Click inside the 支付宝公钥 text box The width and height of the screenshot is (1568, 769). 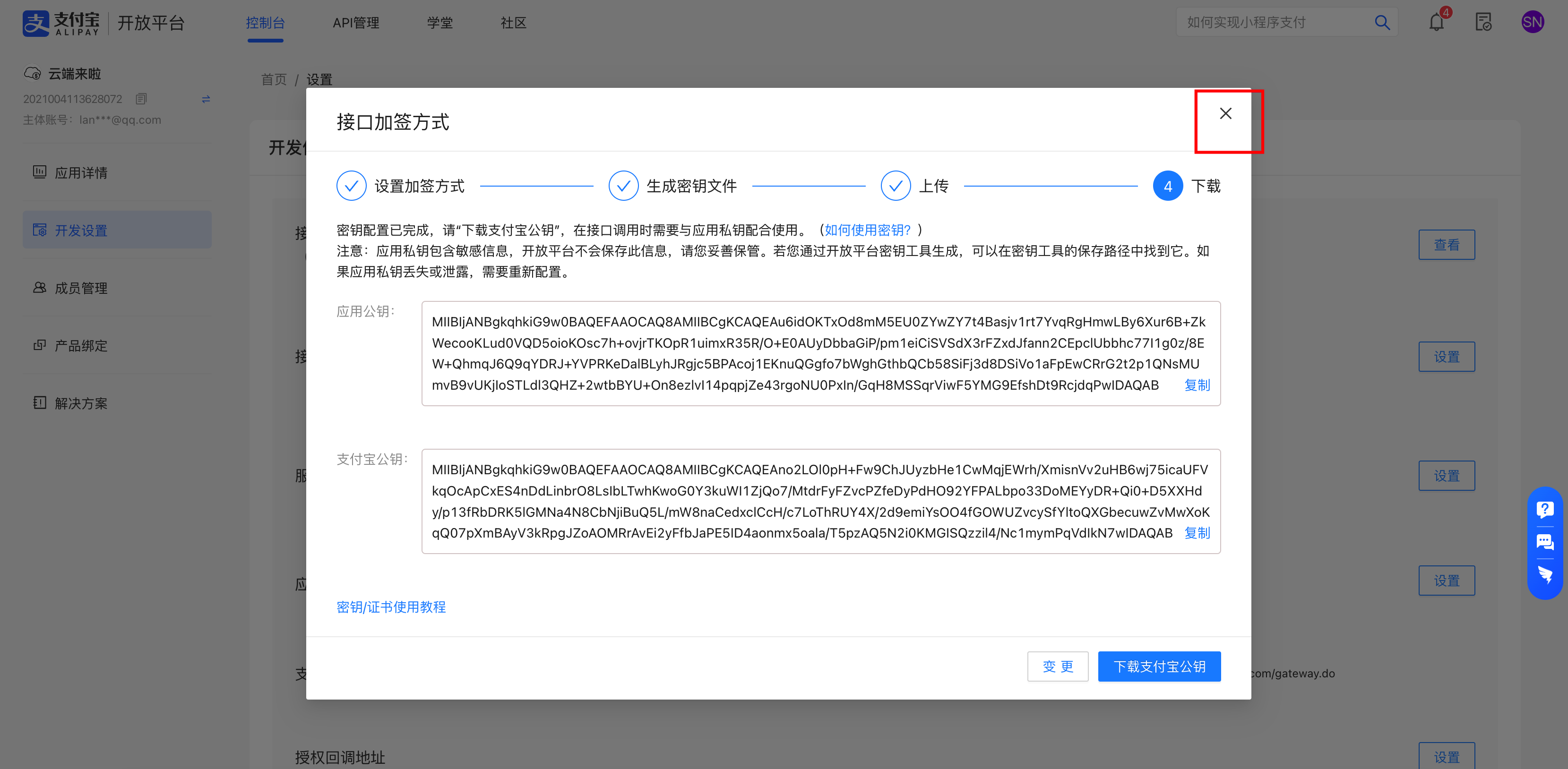pos(820,501)
